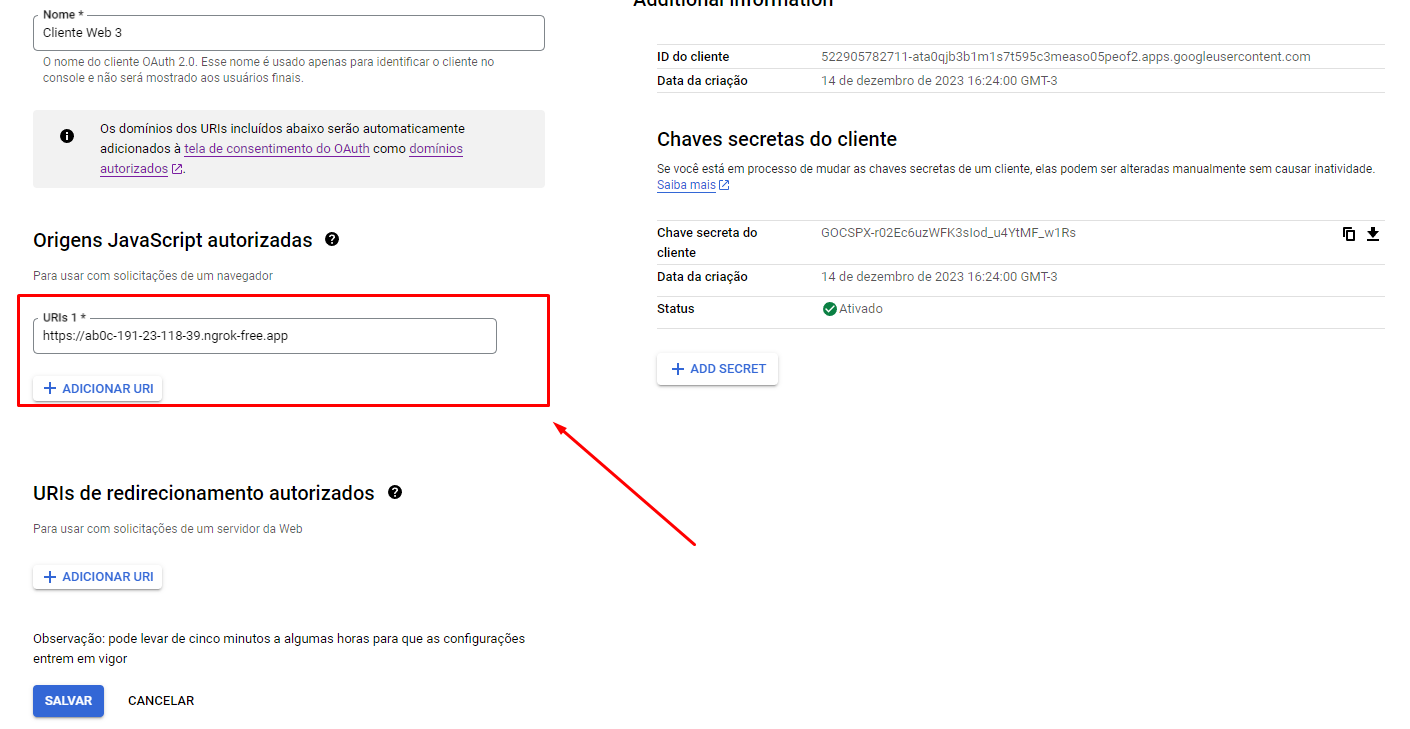Click the Saiba mais link

(x=685, y=185)
